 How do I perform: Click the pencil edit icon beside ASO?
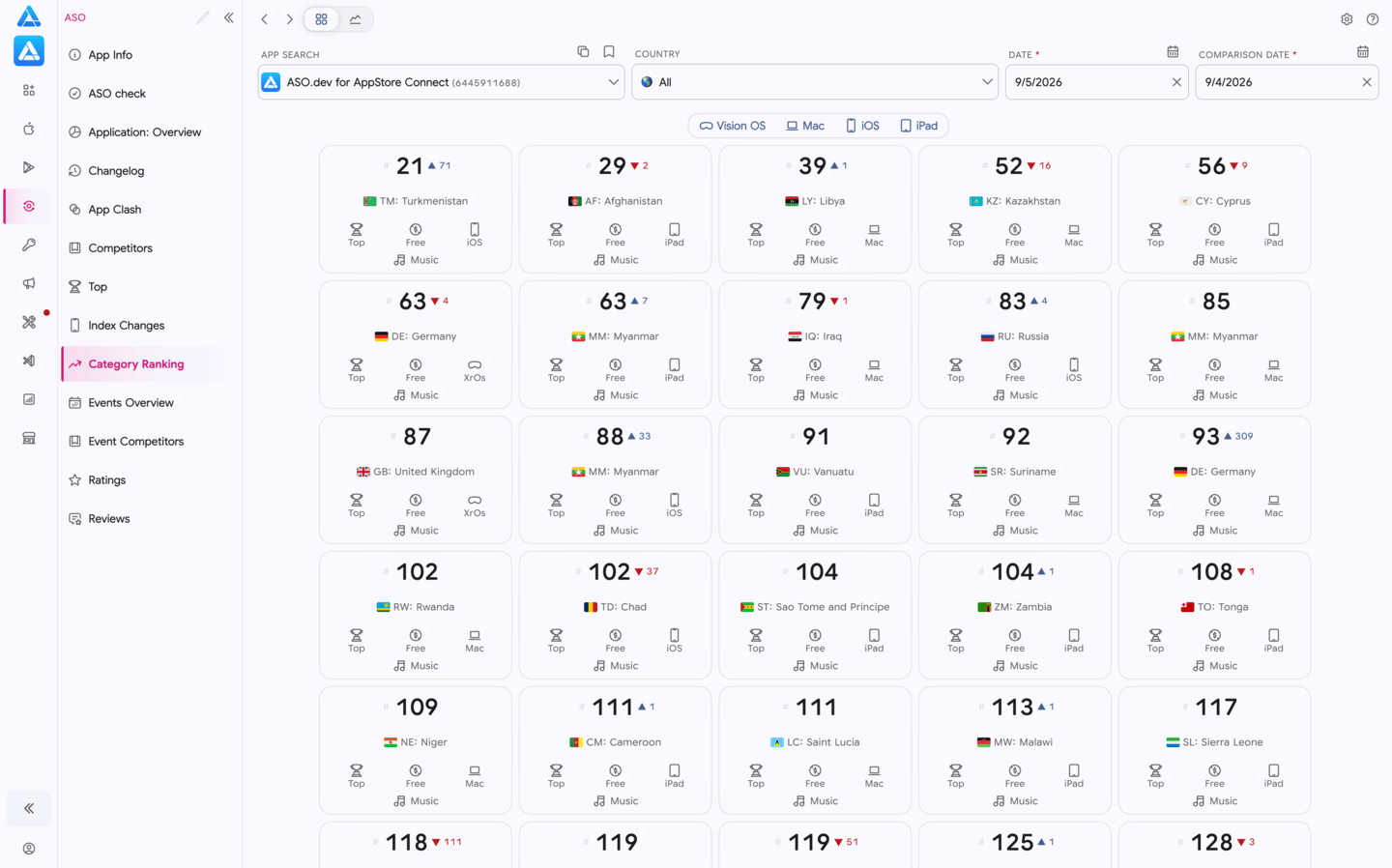203,17
